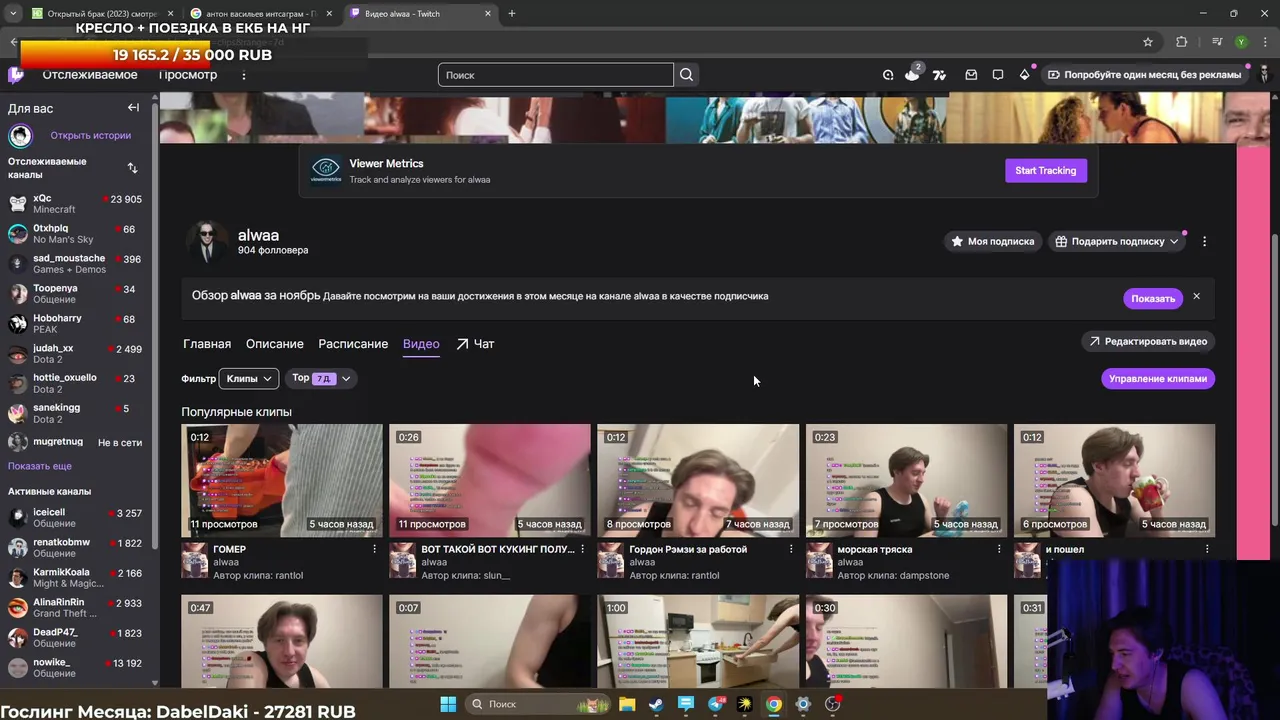Click the Twitch search magnifier button
1280x720 pixels.
tap(686, 75)
